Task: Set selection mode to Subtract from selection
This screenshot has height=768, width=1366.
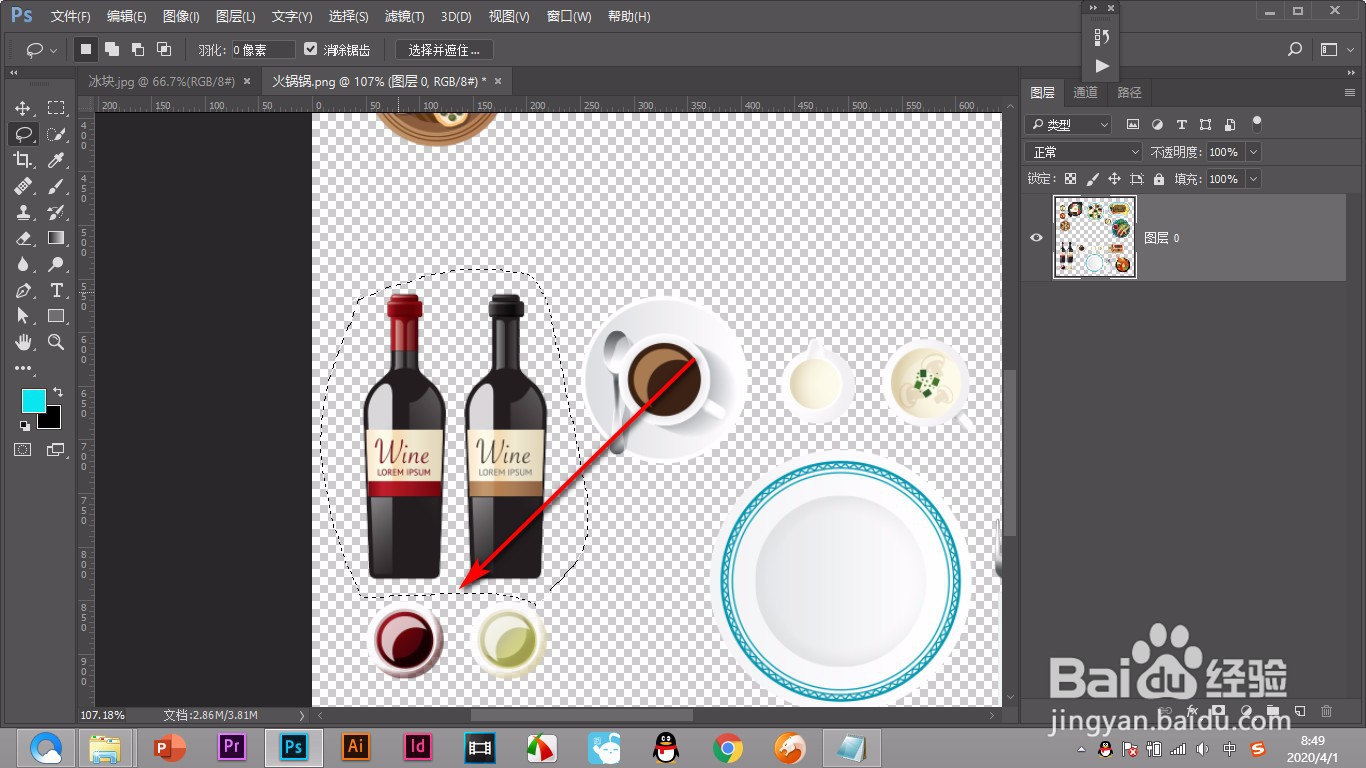Action: (138, 49)
